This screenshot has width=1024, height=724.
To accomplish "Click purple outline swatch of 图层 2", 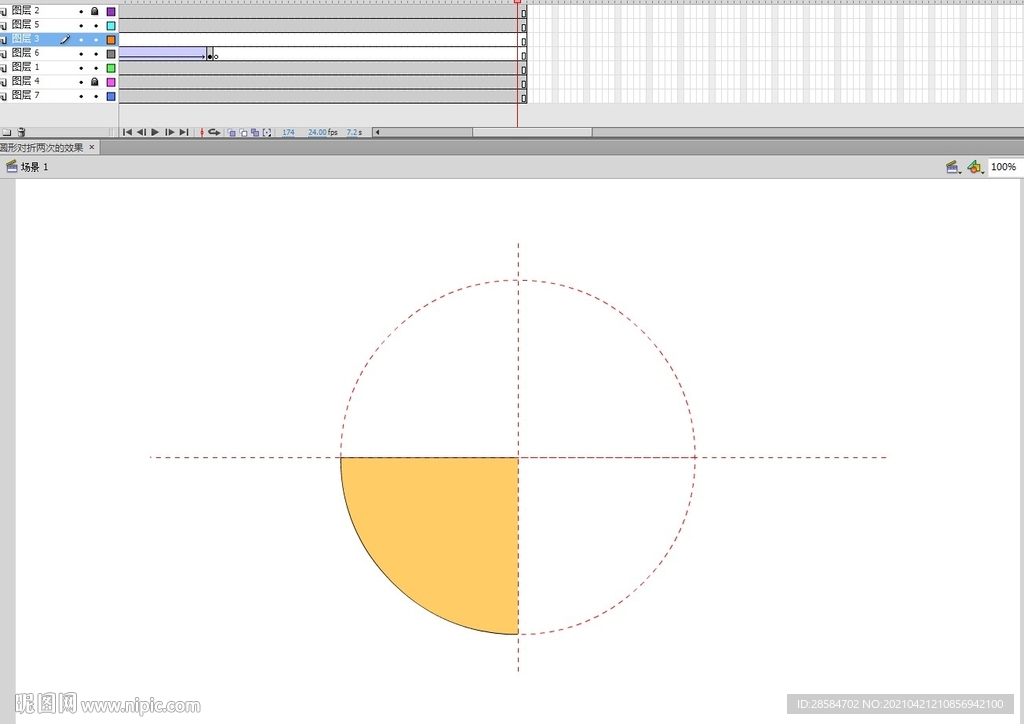I will [x=111, y=12].
